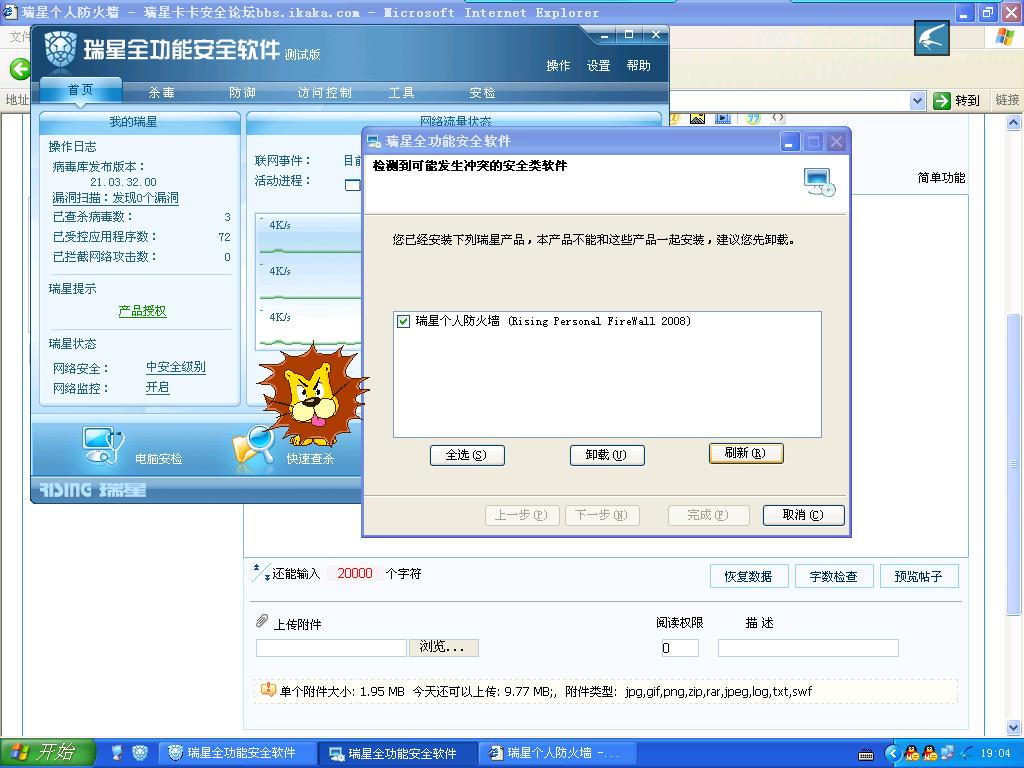This screenshot has height=768, width=1024.
Task: Minimize the Rising installer dialog
Action: point(790,142)
